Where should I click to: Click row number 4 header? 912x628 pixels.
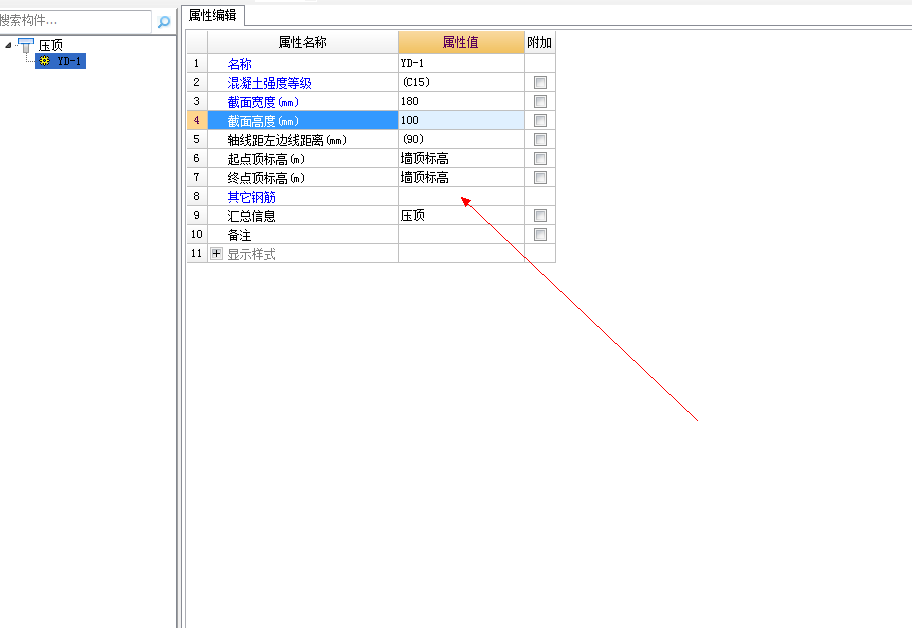[x=197, y=120]
